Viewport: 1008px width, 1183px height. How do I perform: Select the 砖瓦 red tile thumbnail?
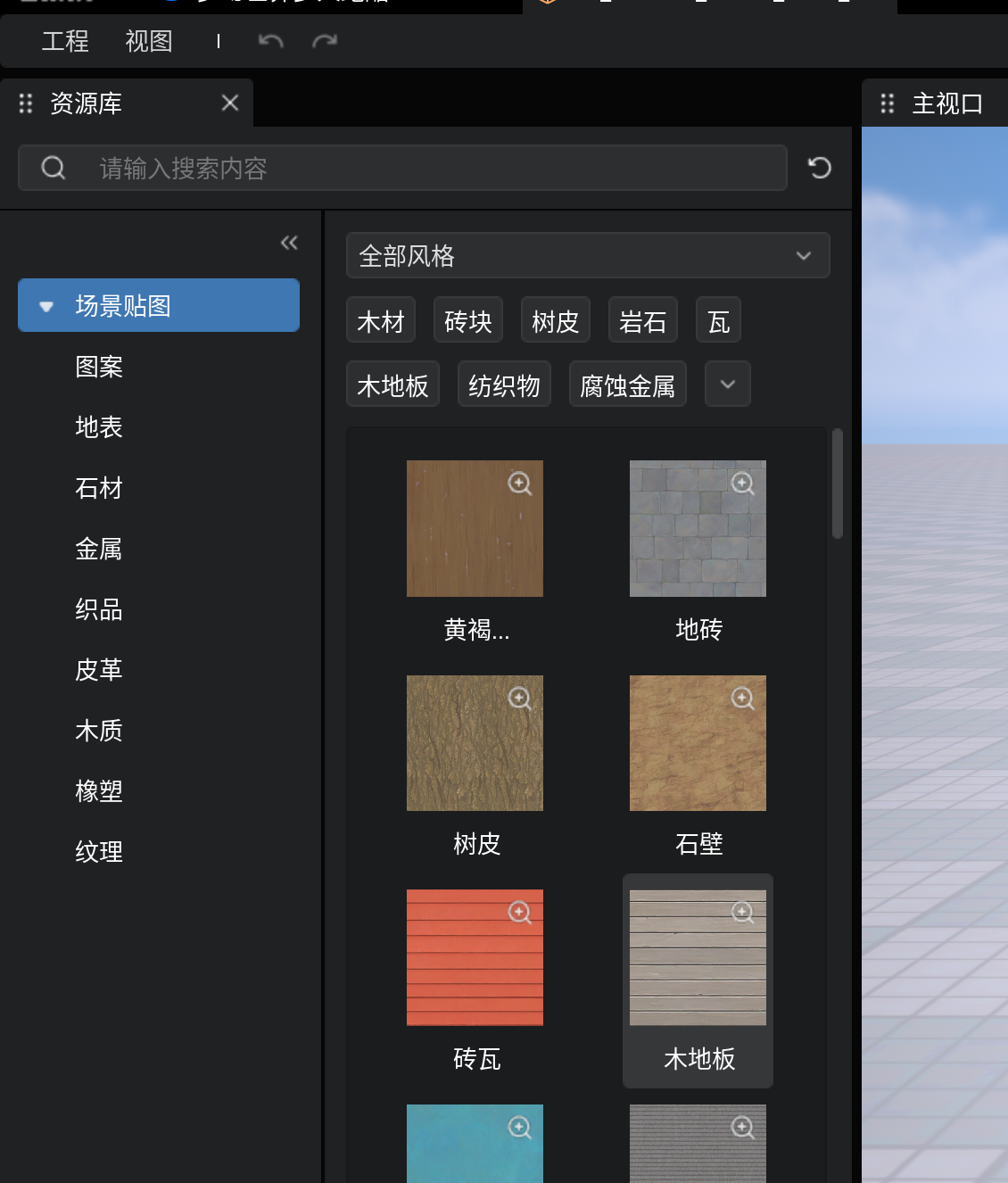(475, 957)
